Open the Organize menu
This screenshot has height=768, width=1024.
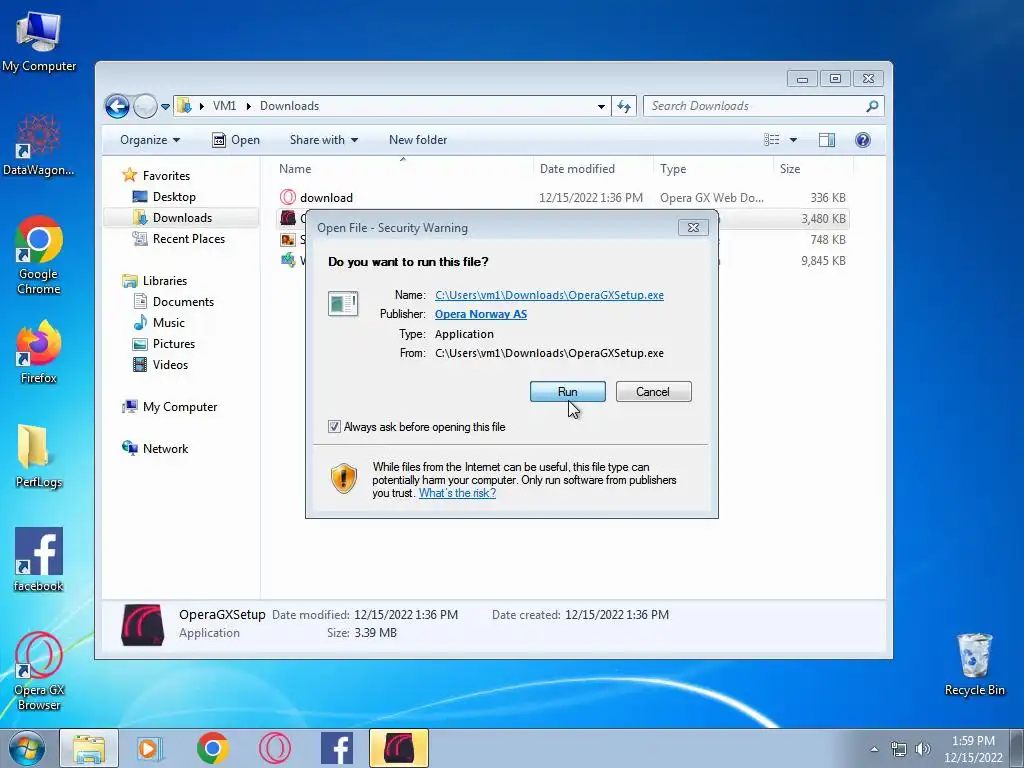point(150,140)
